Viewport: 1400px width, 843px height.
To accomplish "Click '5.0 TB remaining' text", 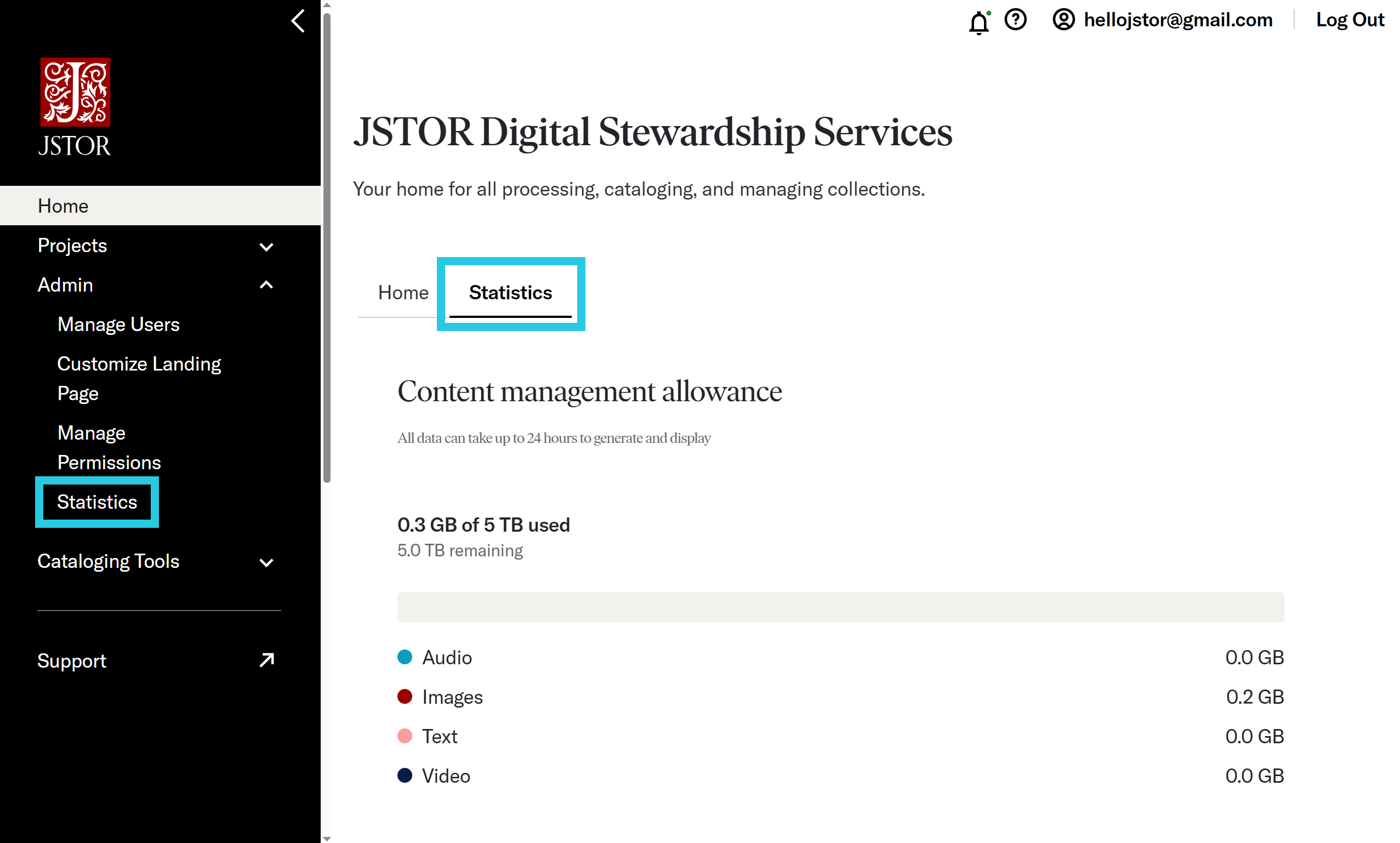I will point(460,551).
